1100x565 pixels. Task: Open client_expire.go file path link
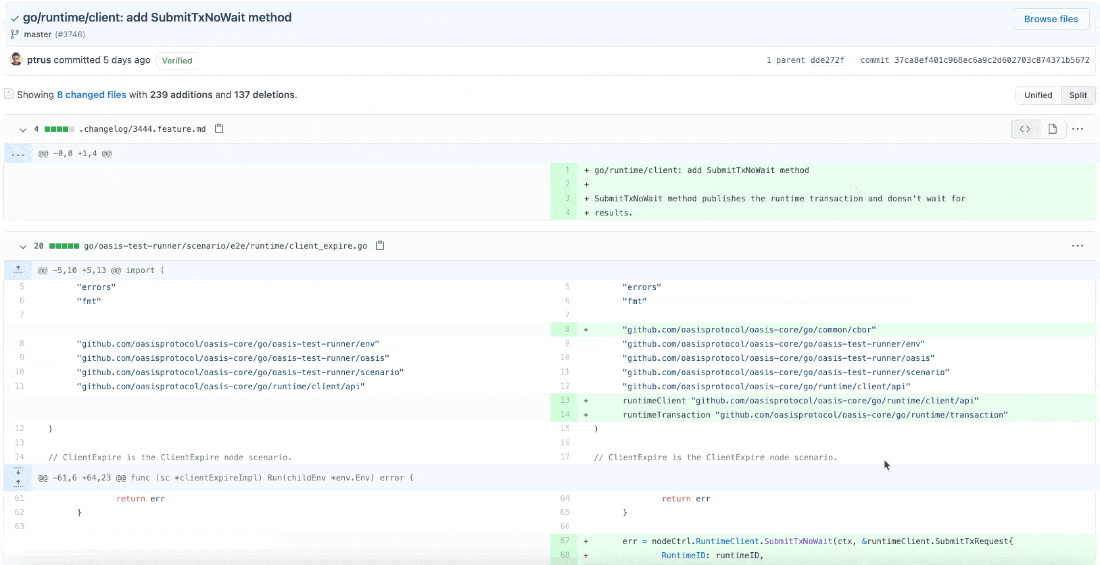225,246
